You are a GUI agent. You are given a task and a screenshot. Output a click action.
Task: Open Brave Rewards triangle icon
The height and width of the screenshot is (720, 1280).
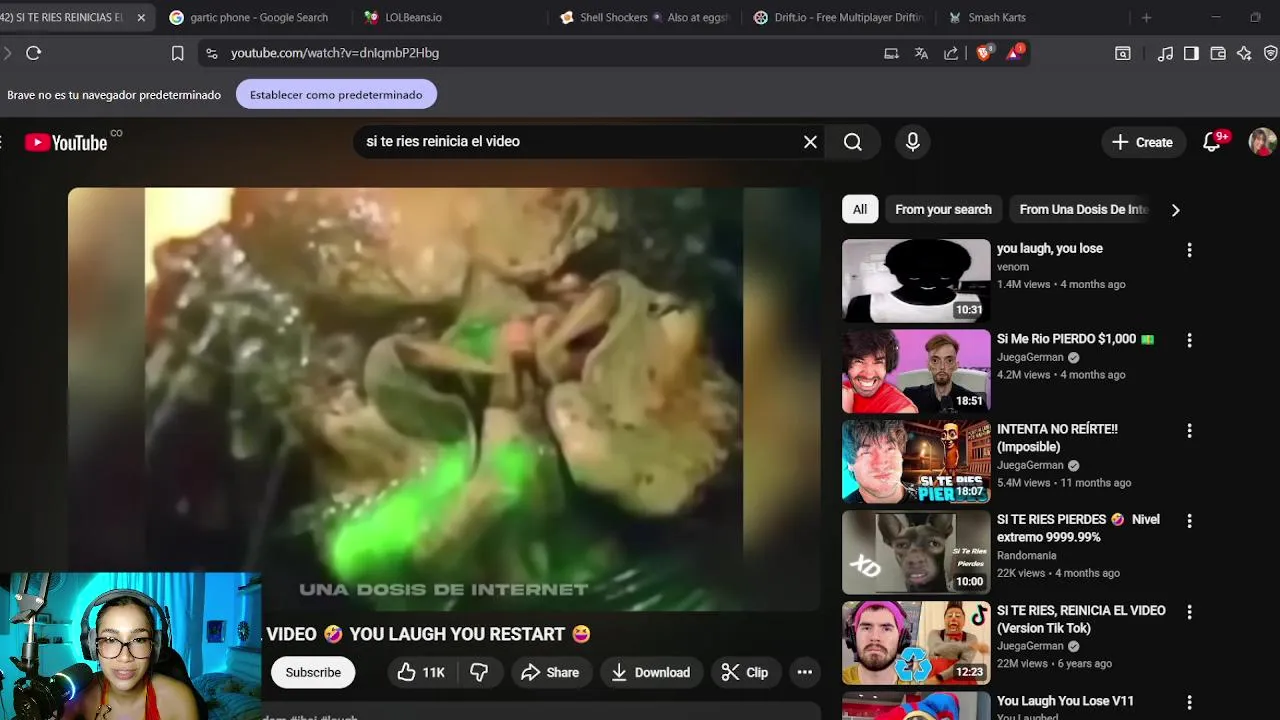point(1014,53)
